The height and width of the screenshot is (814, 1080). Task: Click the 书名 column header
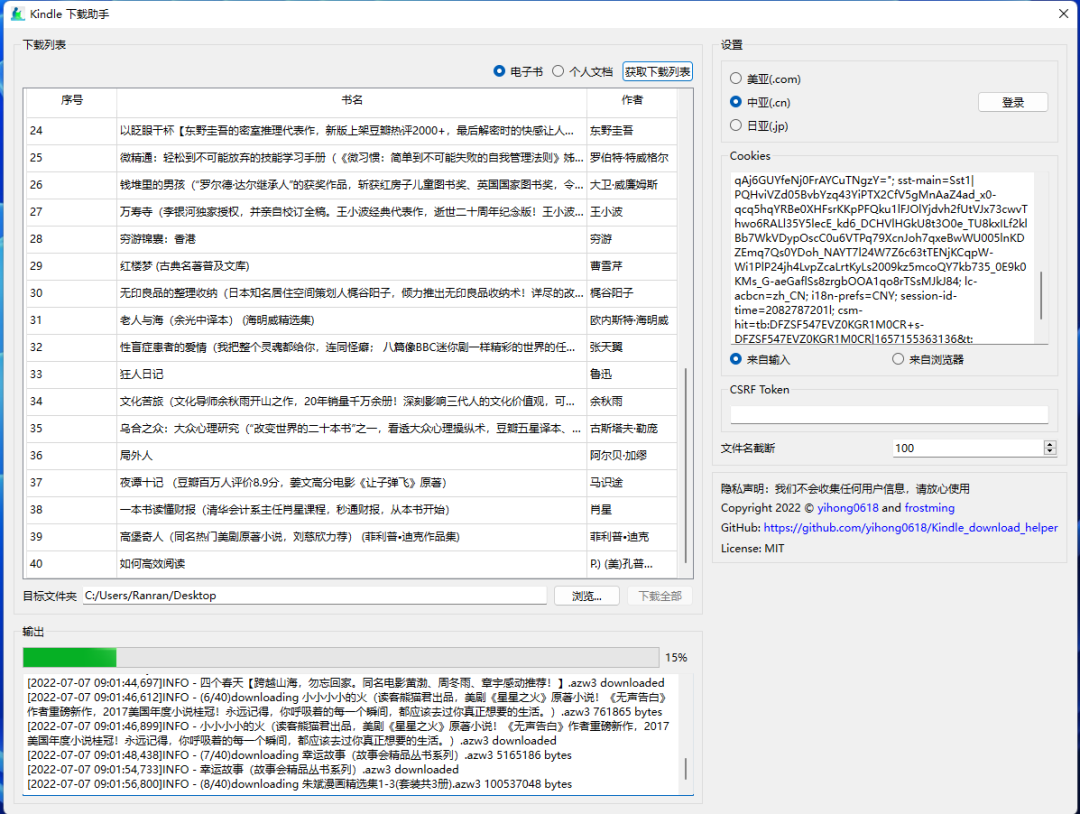coord(352,100)
